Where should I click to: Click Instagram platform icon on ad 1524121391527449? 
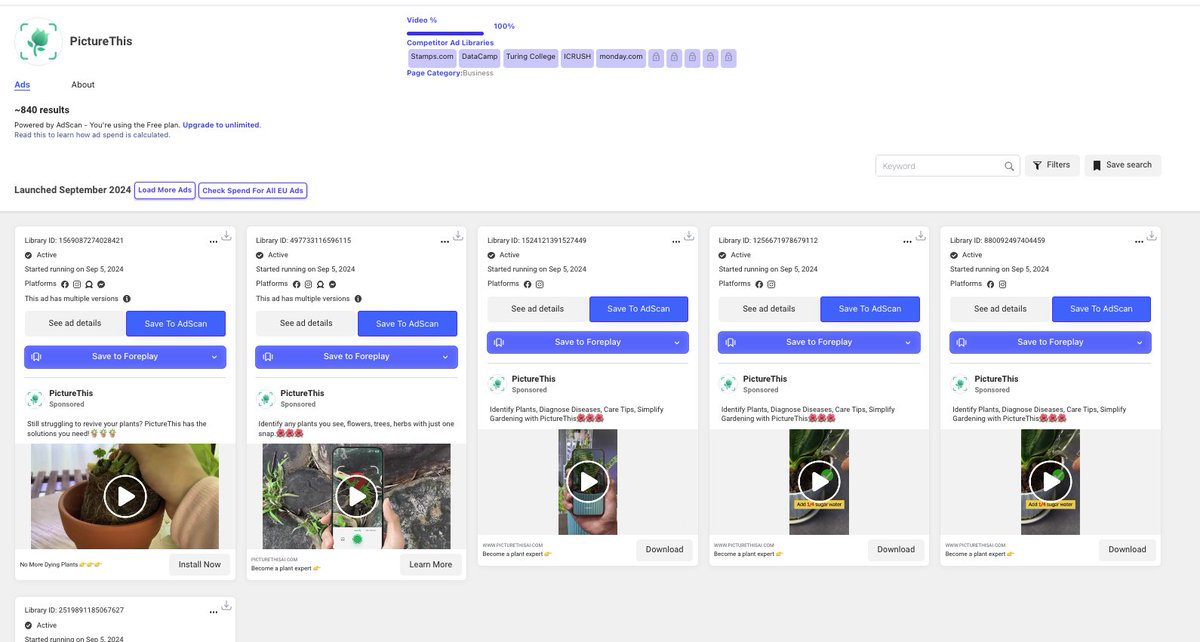(540, 284)
